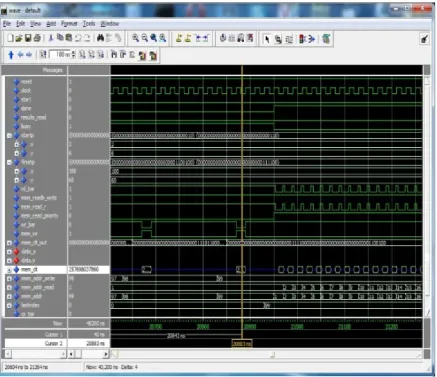Viewport: 437px width, 377px height.
Task: Click the 100 ns run length field
Action: [60, 54]
